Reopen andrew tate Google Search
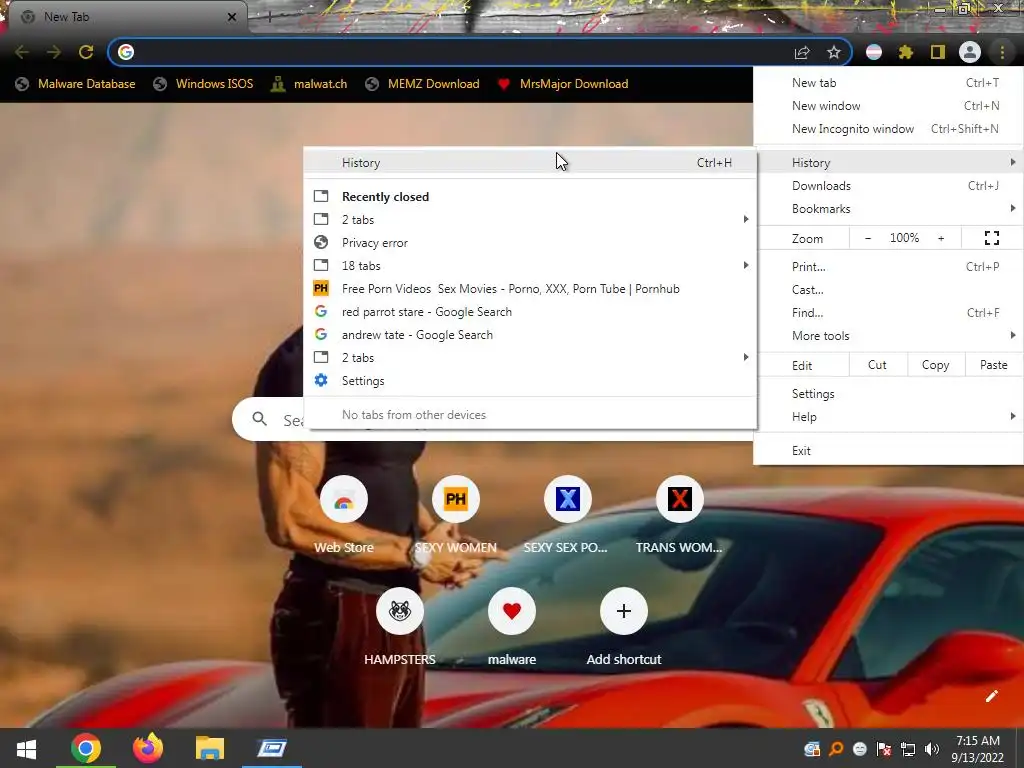The image size is (1024, 768). [530, 335]
